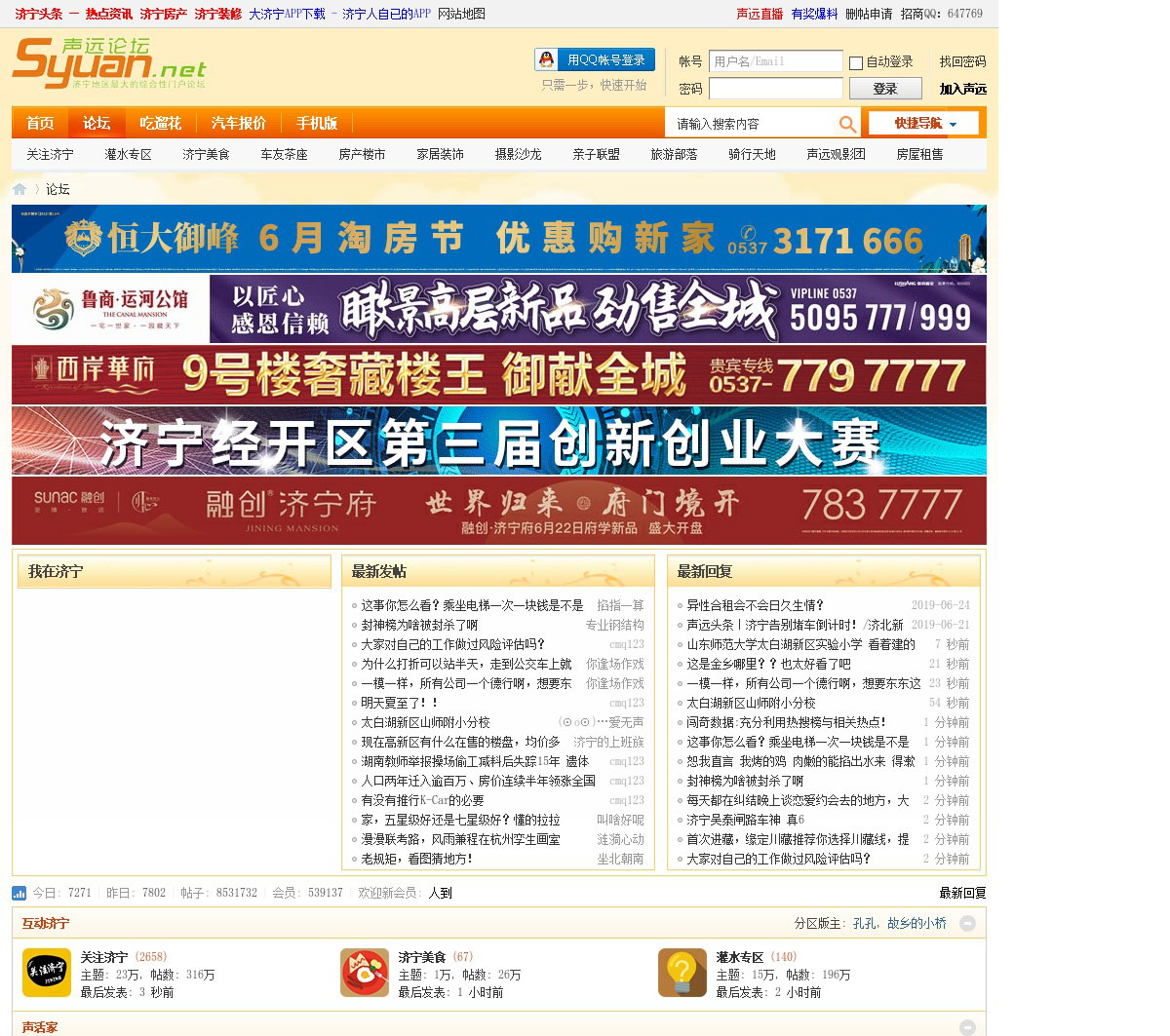Open 关注济宁 in sub-navigation
This screenshot has height=1036, width=1170.
point(50,154)
